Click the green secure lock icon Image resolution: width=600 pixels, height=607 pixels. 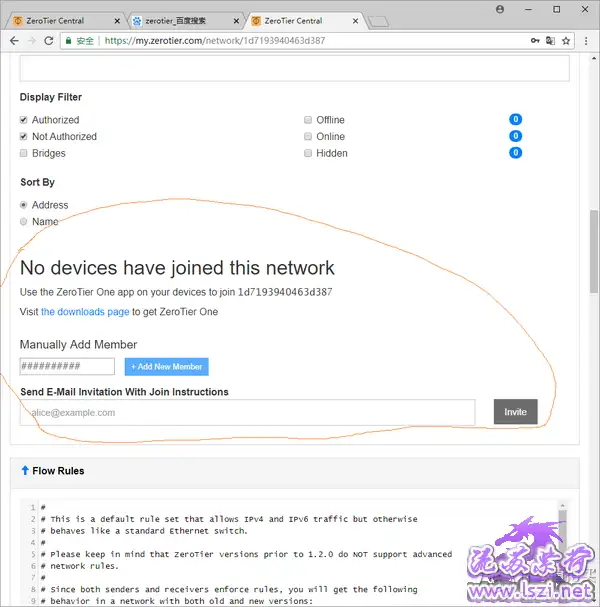coord(69,41)
